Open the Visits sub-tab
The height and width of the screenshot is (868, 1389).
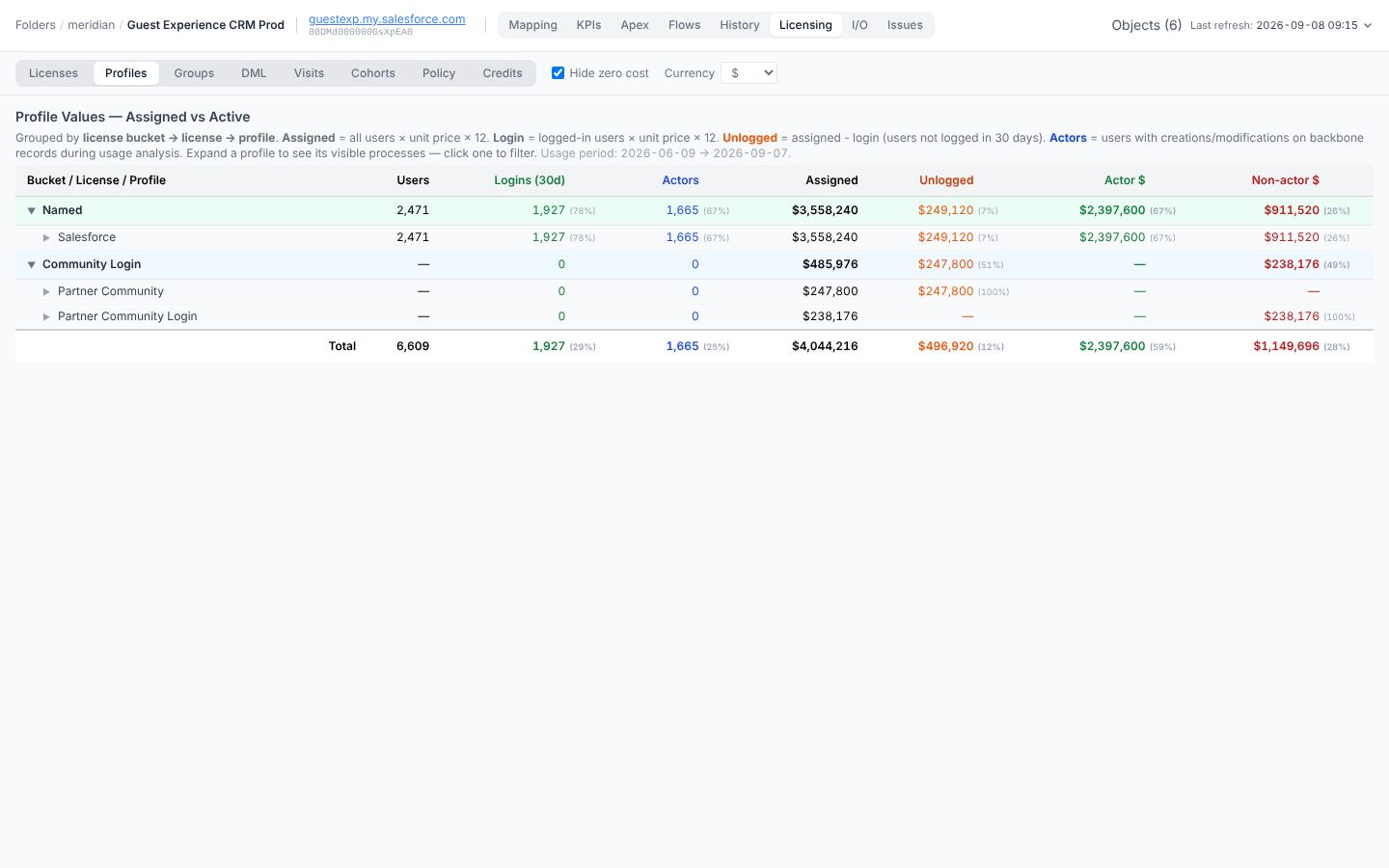pos(309,73)
